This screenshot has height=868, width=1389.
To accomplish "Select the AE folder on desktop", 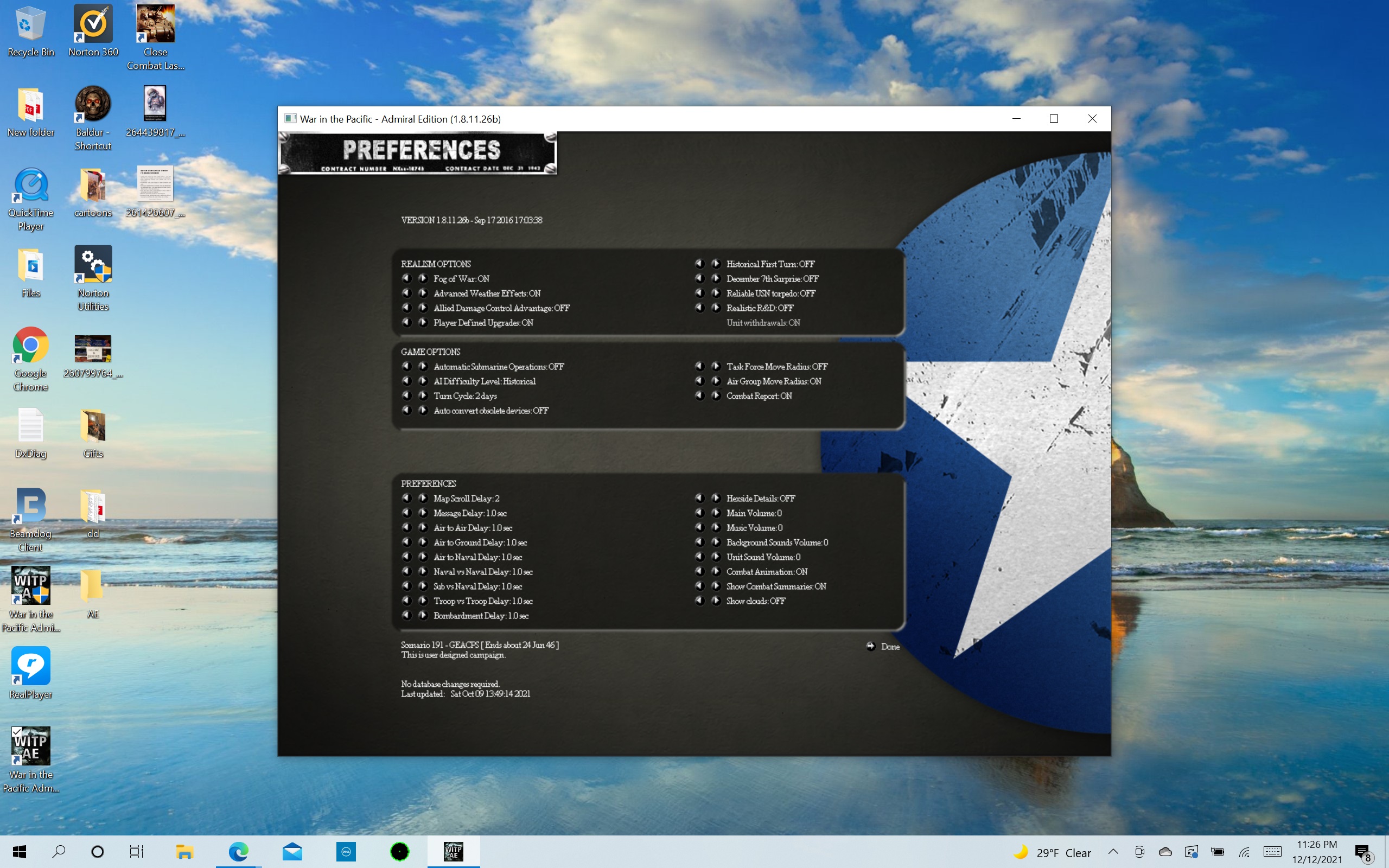I will pyautogui.click(x=93, y=594).
